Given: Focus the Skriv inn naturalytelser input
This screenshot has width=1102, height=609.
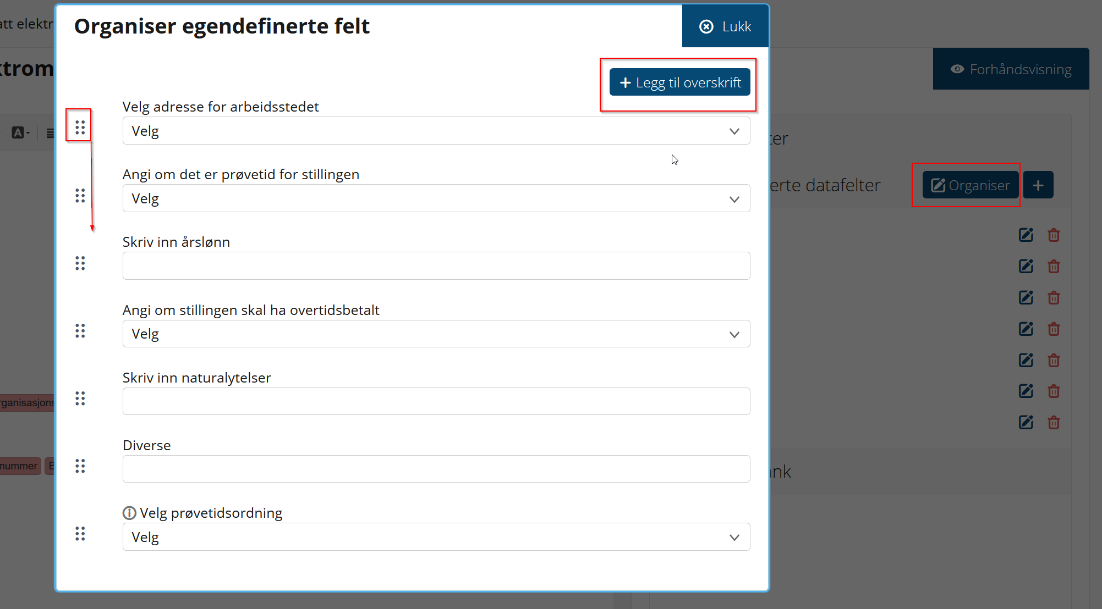Looking at the screenshot, I should (436, 401).
